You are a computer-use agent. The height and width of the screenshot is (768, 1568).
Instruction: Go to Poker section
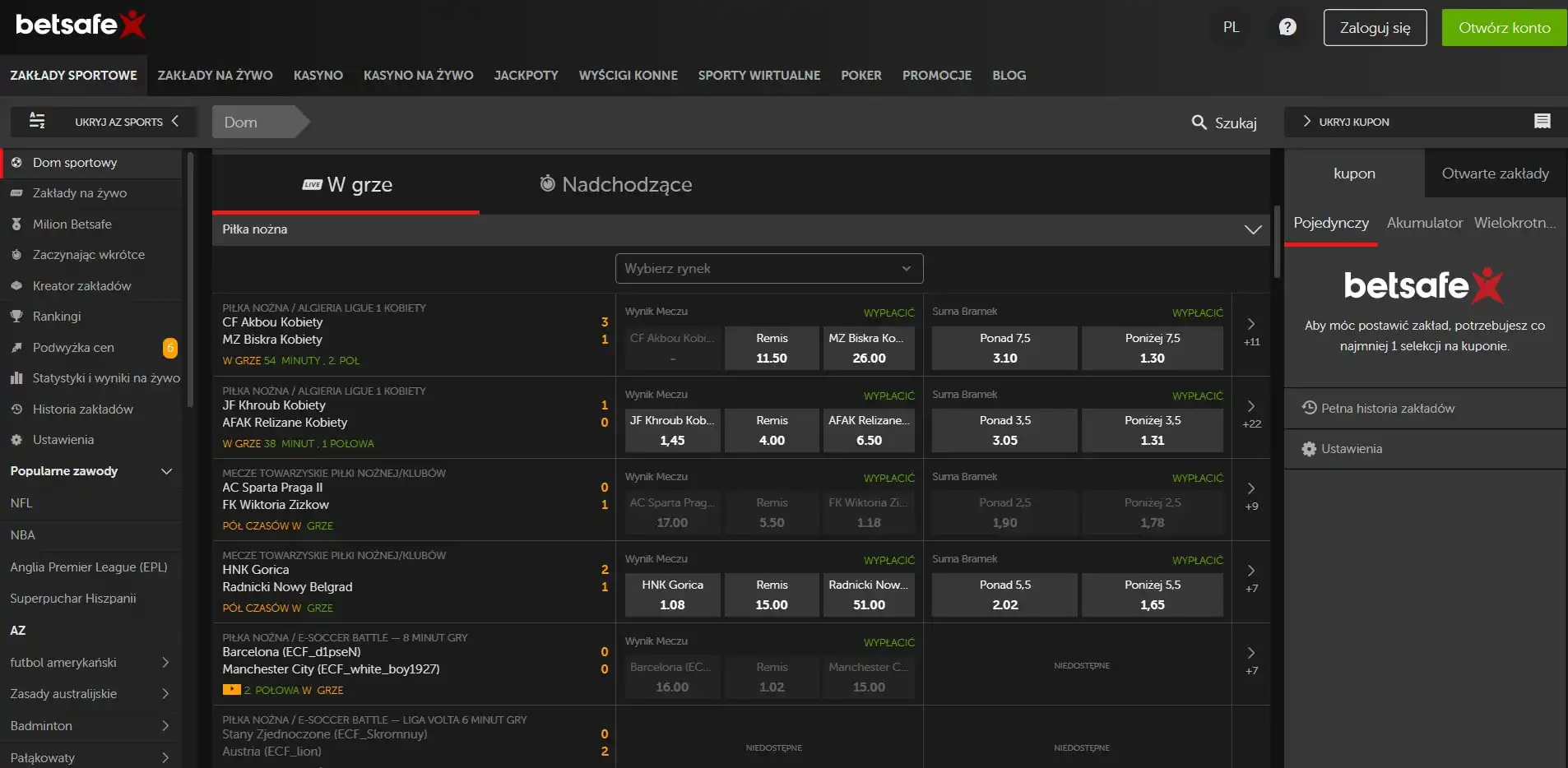861,76
